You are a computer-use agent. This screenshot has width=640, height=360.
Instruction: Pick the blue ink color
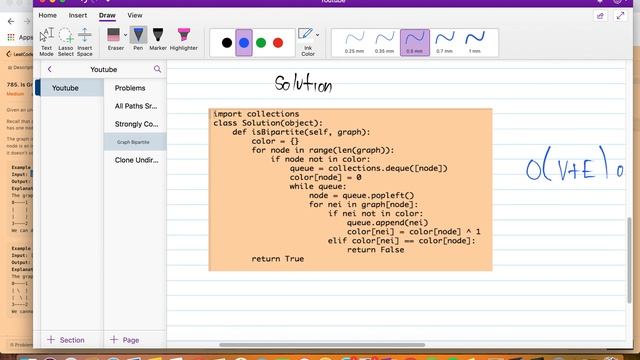click(244, 42)
